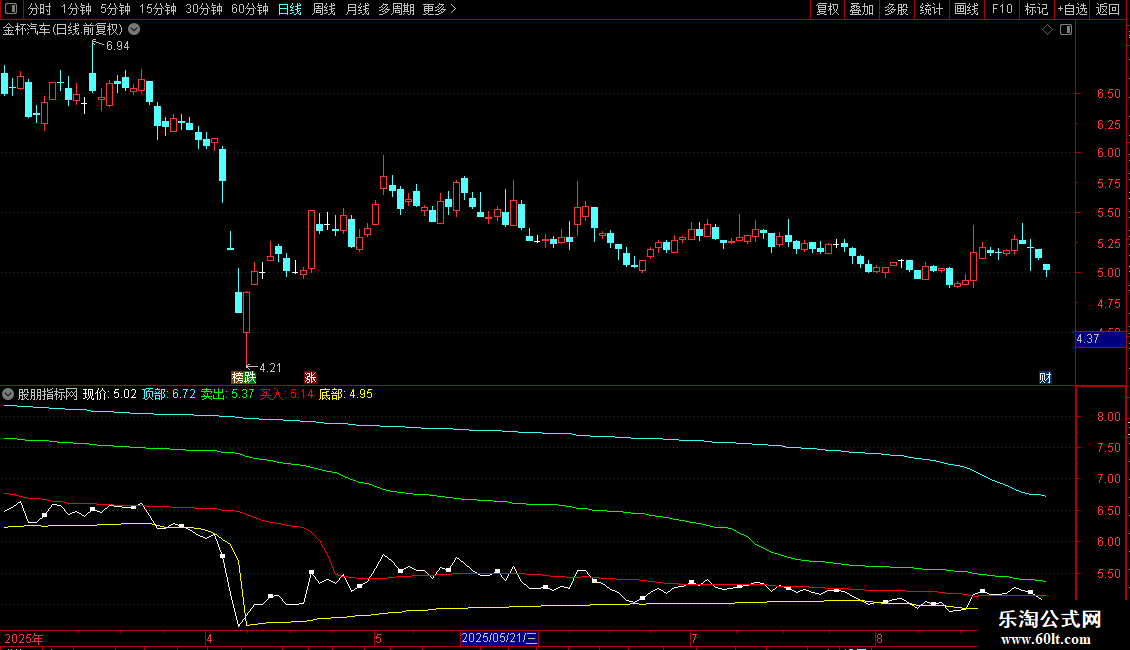Screen dimensions: 1130x650
Task: Select the 60分钟 period
Action: [x=249, y=9]
